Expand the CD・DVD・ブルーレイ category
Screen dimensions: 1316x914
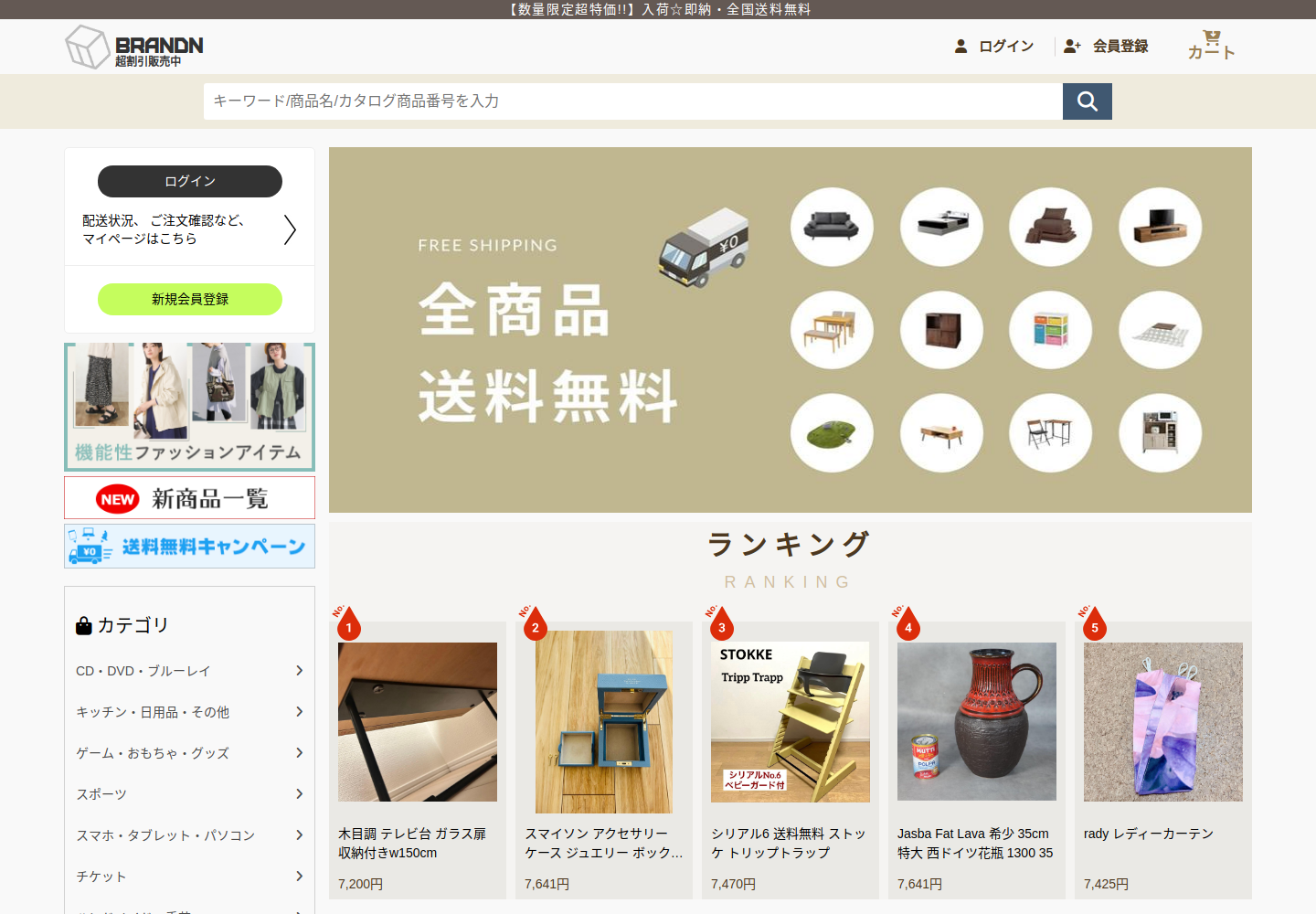pos(190,671)
